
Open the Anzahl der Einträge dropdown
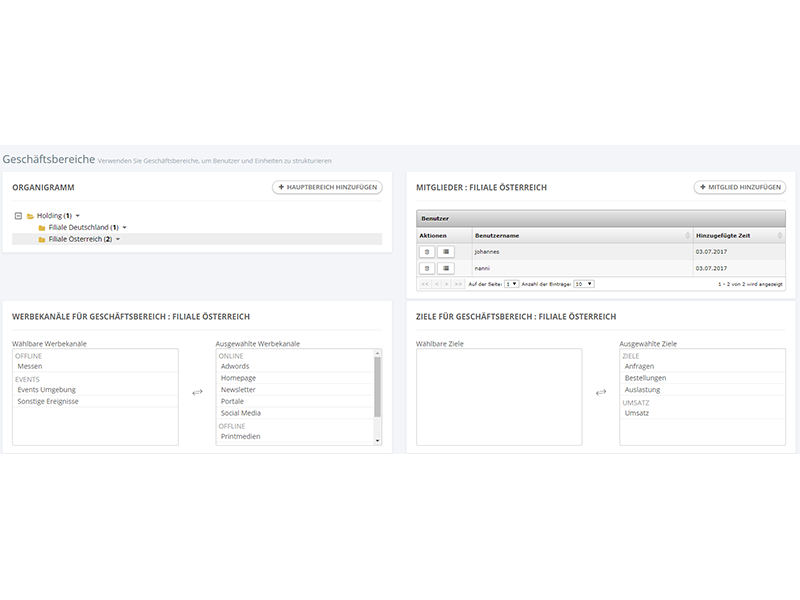coord(584,284)
